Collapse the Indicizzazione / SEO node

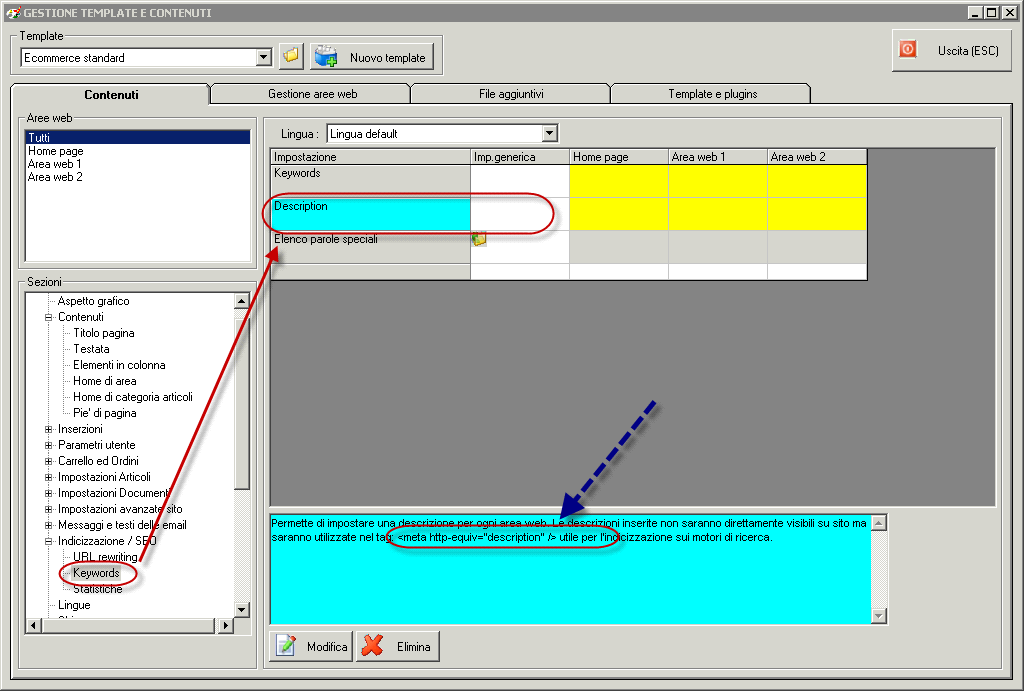(48, 541)
